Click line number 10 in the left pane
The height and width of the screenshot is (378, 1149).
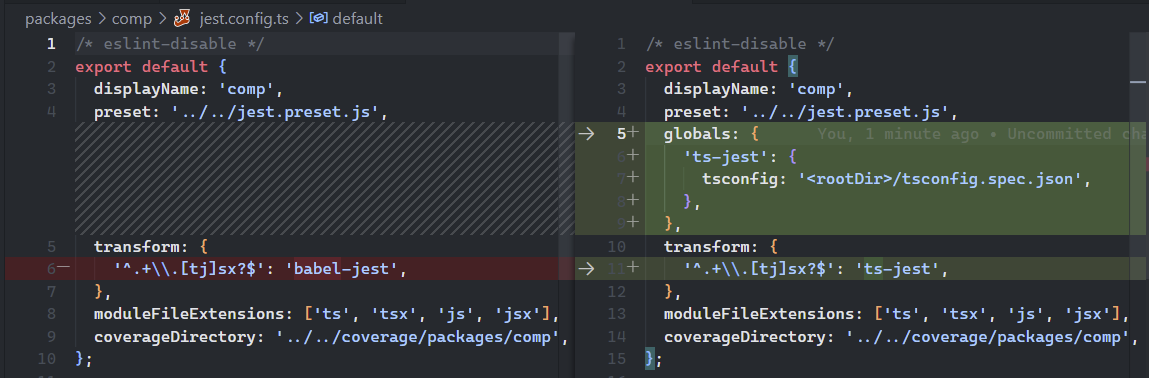pyautogui.click(x=47, y=359)
